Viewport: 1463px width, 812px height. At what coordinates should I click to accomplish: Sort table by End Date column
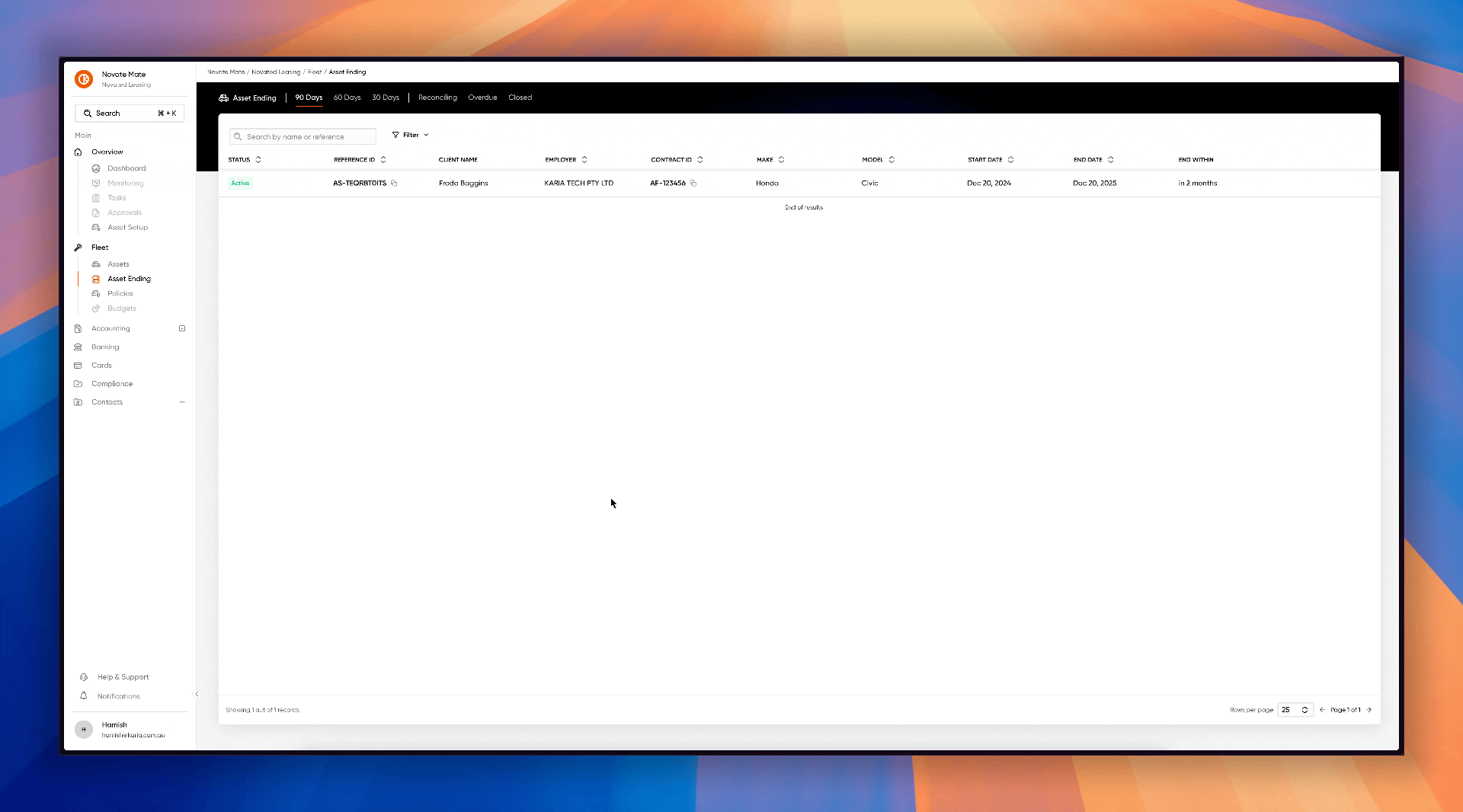1110,160
